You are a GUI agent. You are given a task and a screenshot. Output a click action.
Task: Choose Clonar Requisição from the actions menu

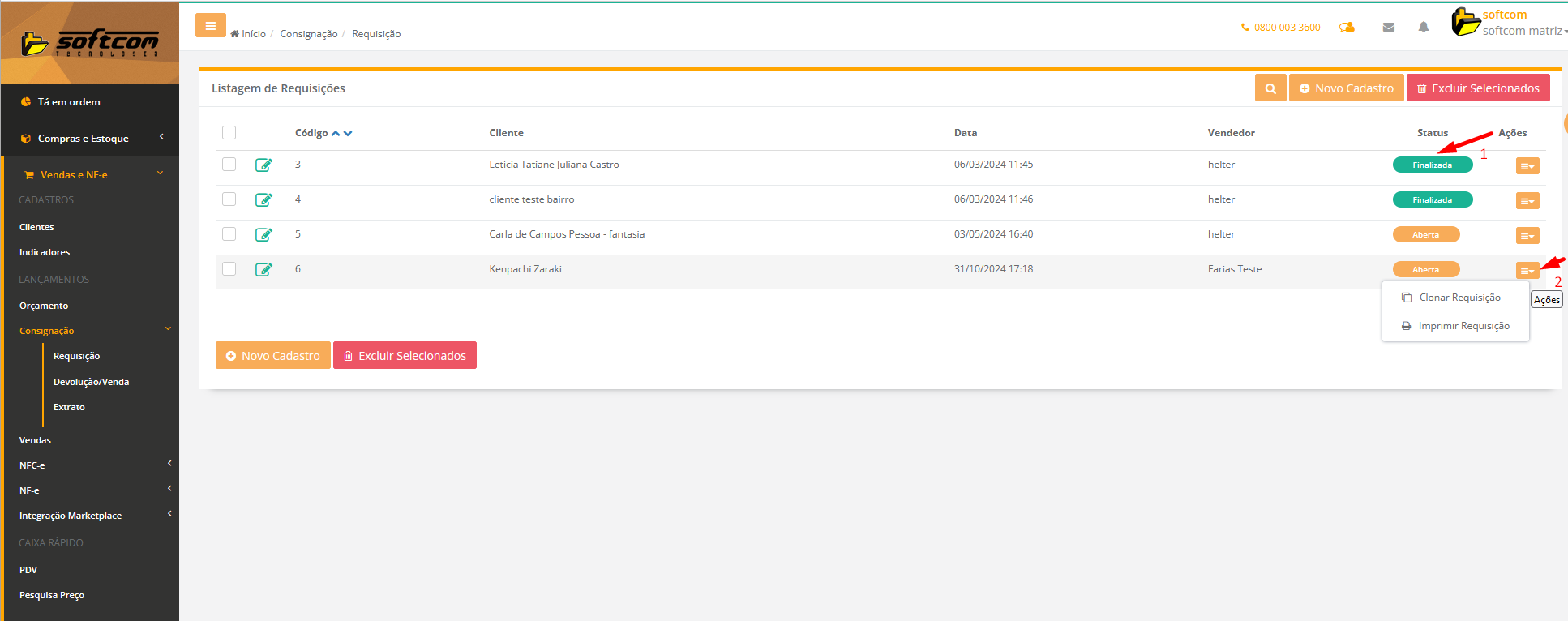[1459, 298]
